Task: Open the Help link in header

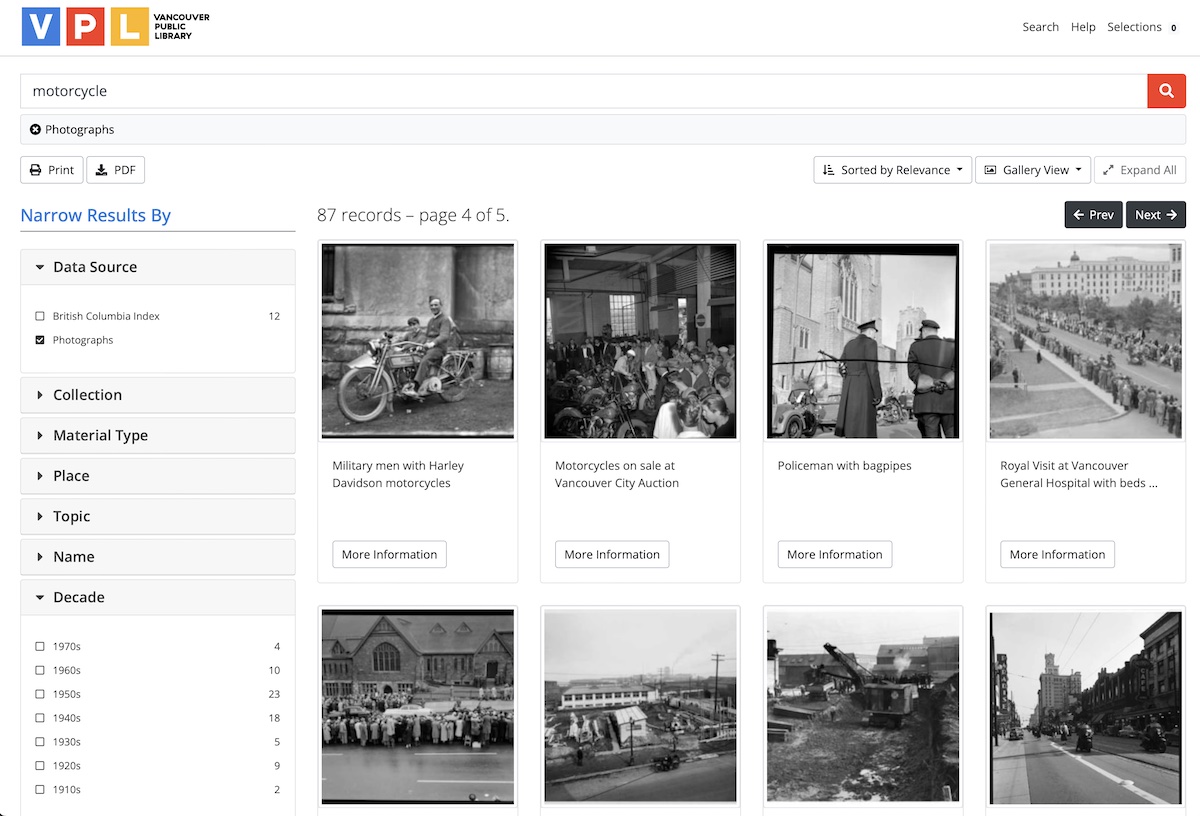Action: click(1083, 27)
